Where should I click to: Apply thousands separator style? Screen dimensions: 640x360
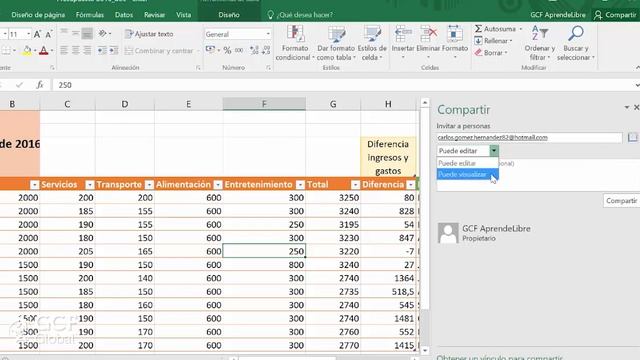tap(239, 50)
